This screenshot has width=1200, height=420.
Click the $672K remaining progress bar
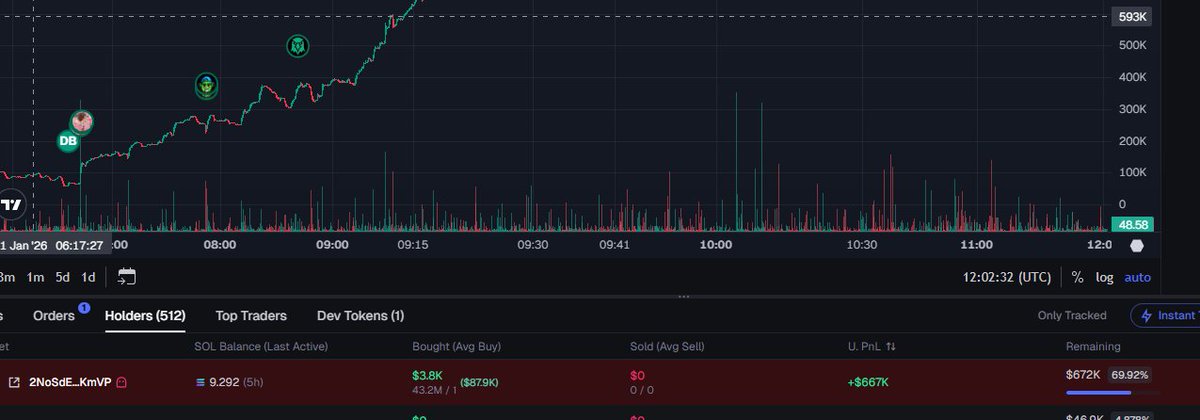click(x=1113, y=392)
